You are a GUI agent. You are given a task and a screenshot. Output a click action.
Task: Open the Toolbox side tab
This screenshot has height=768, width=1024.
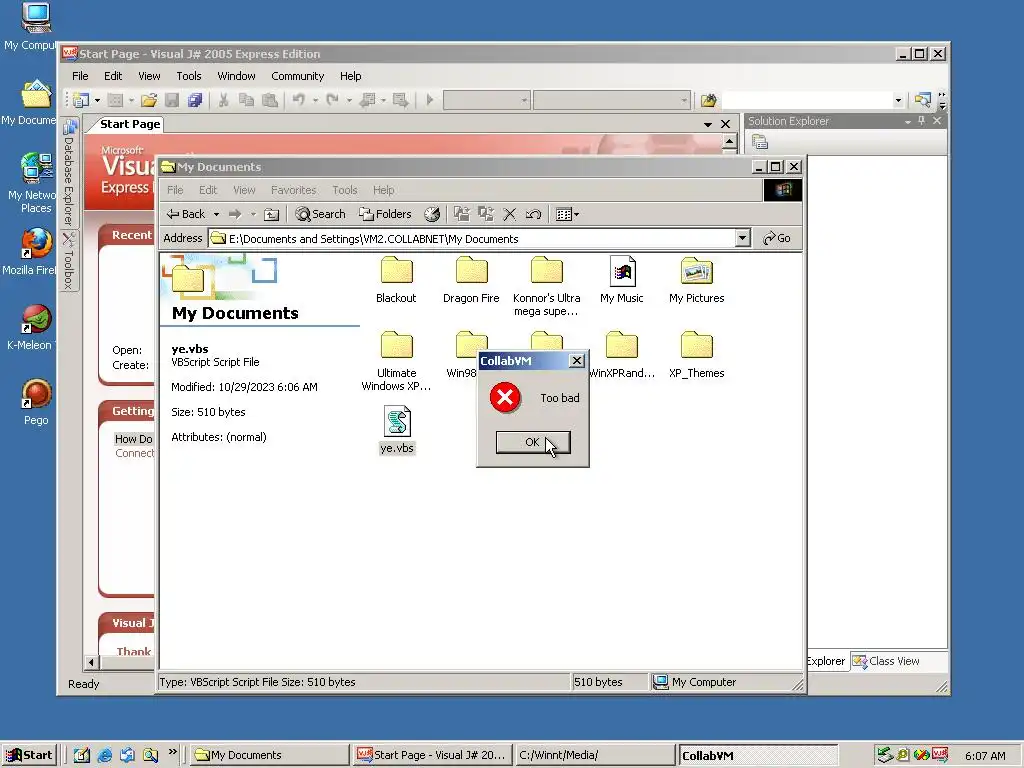[x=69, y=261]
